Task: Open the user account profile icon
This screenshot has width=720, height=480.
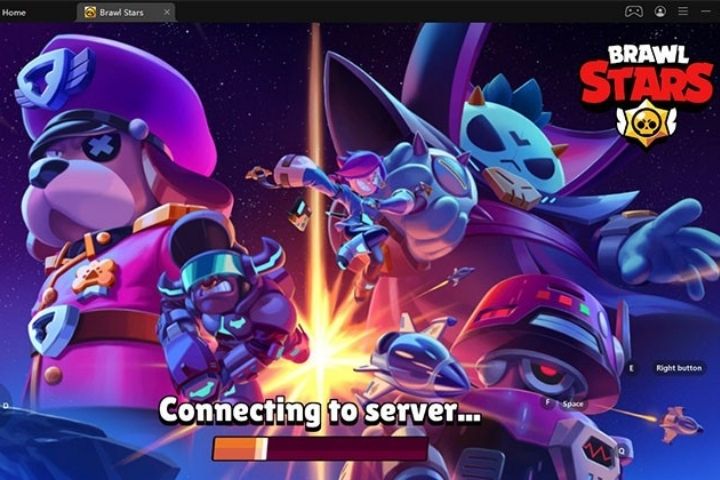Action: click(660, 11)
